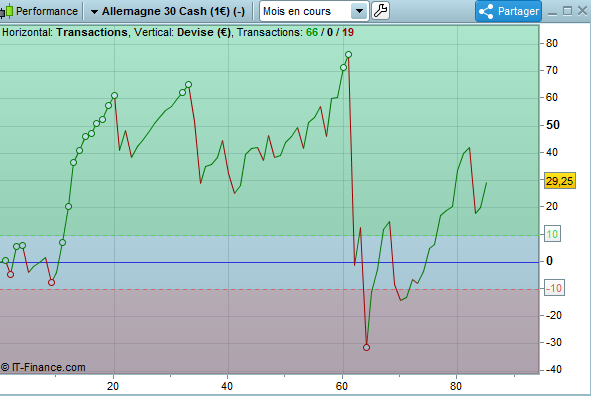Select the marker near 65 at transaction 33

[188, 84]
